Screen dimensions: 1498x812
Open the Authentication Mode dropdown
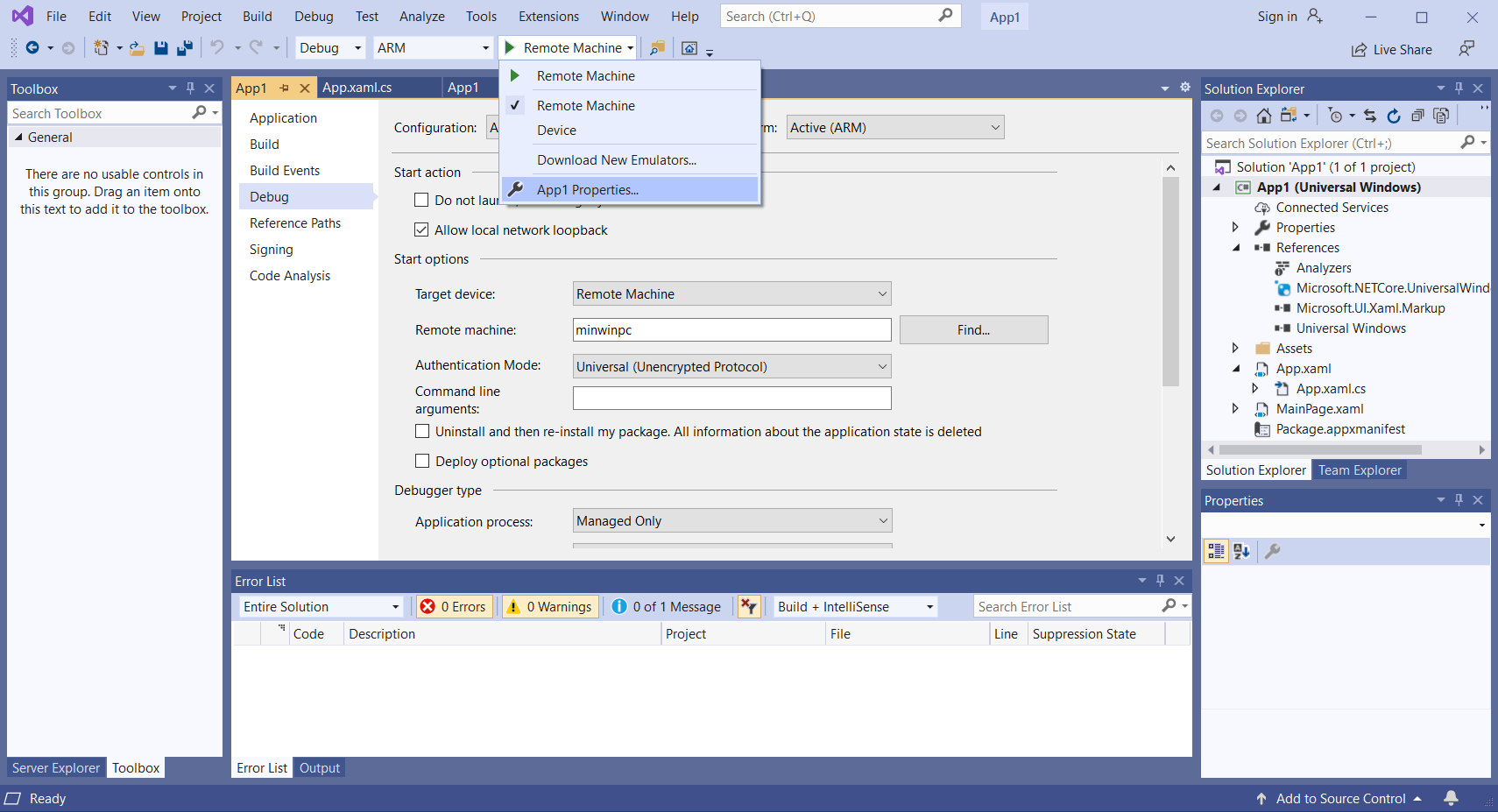coord(732,366)
